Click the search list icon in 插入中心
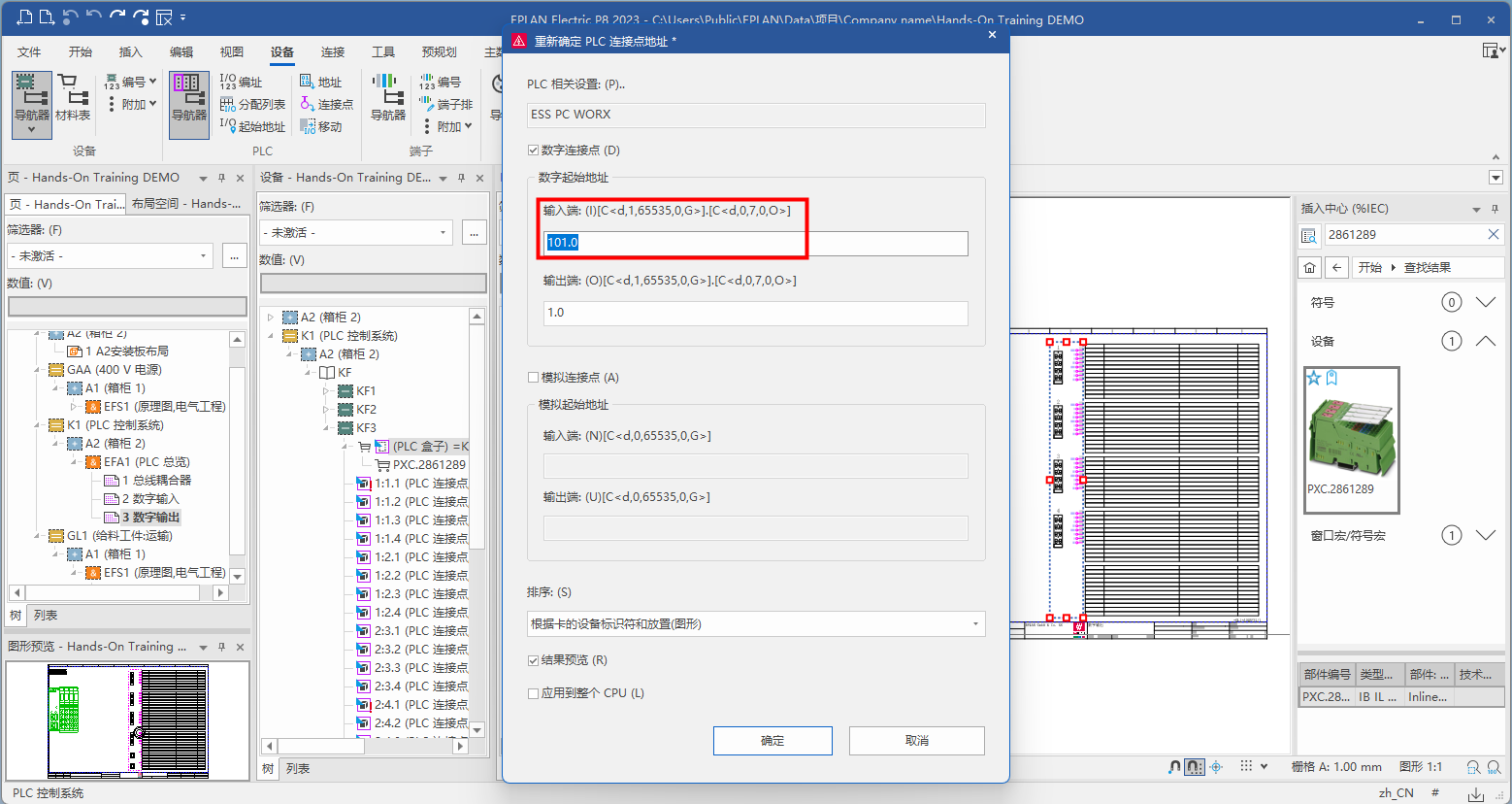 click(x=1309, y=235)
